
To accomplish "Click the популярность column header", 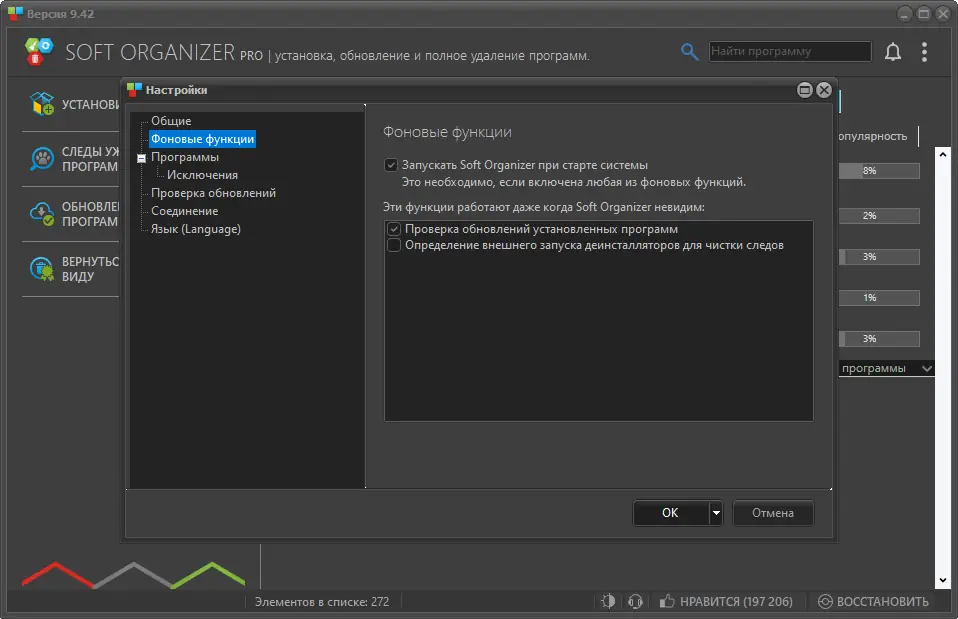I will (872, 136).
